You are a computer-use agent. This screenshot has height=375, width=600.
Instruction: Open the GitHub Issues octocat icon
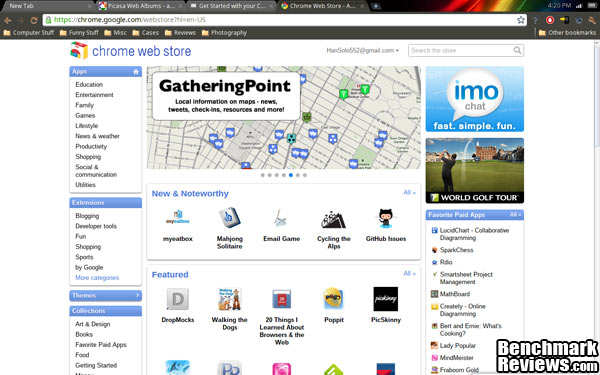[385, 218]
